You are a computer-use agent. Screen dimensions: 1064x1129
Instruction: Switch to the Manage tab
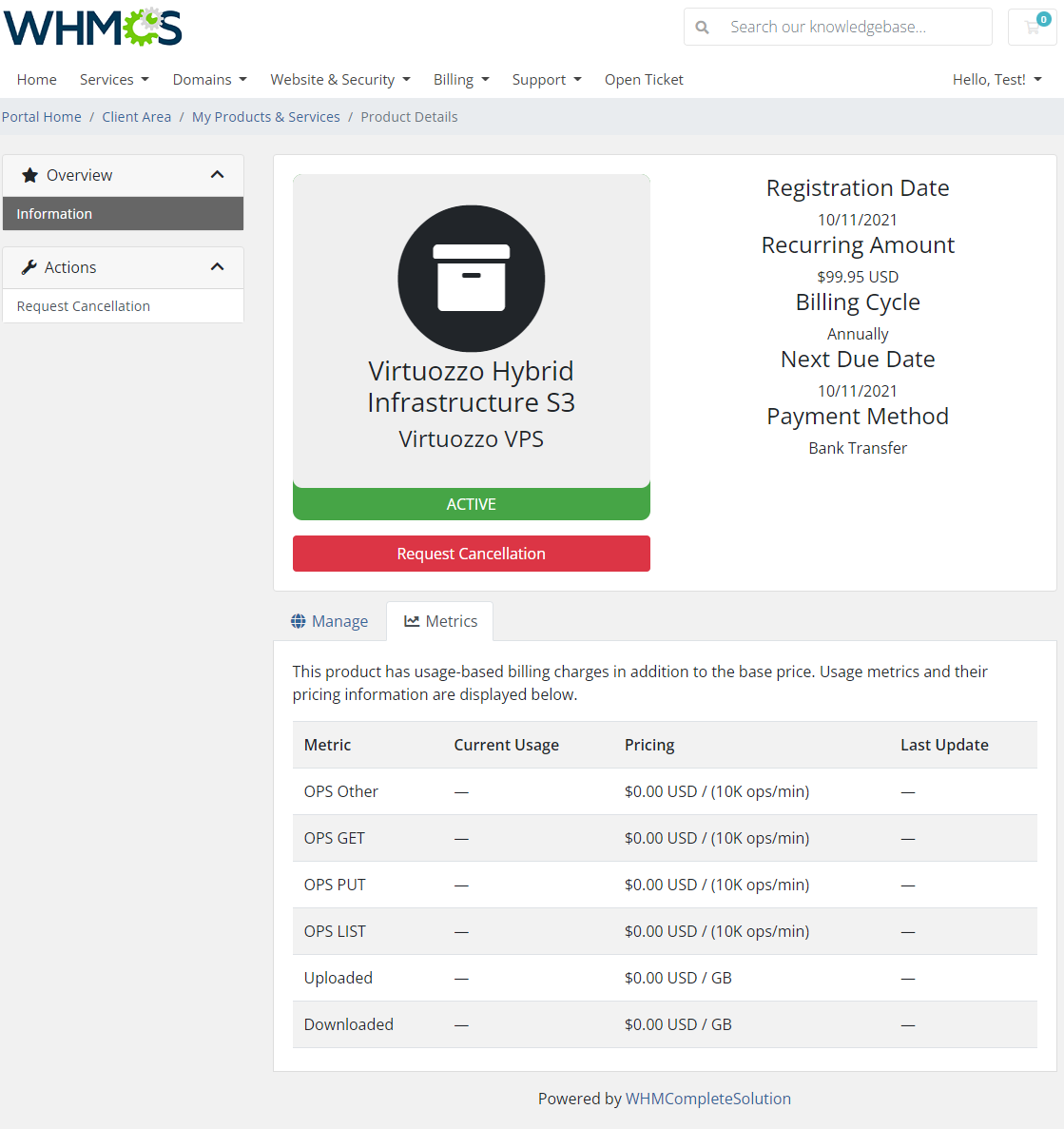[x=330, y=621]
